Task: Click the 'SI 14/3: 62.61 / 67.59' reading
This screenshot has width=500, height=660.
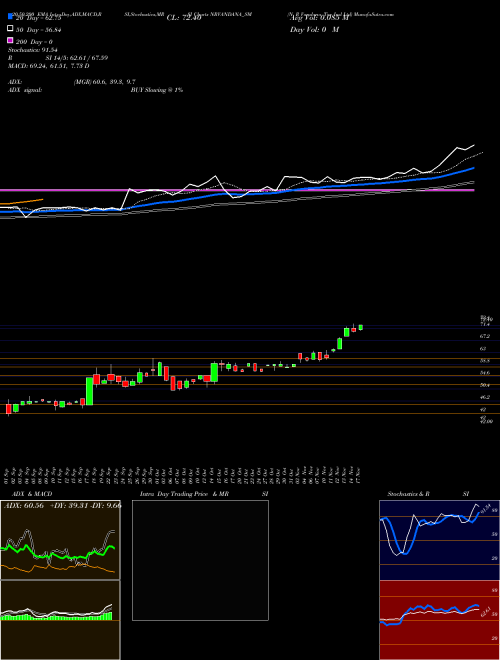Action: (77, 58)
